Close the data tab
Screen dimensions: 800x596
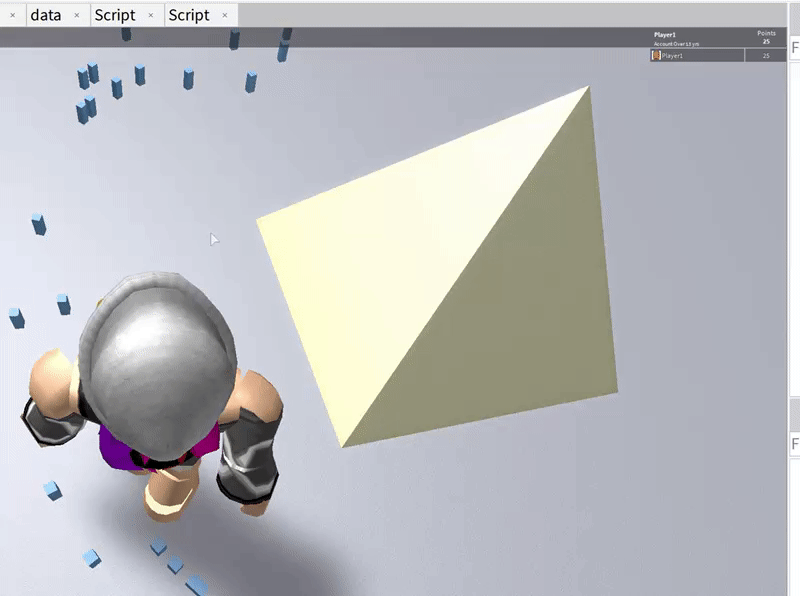(77, 15)
